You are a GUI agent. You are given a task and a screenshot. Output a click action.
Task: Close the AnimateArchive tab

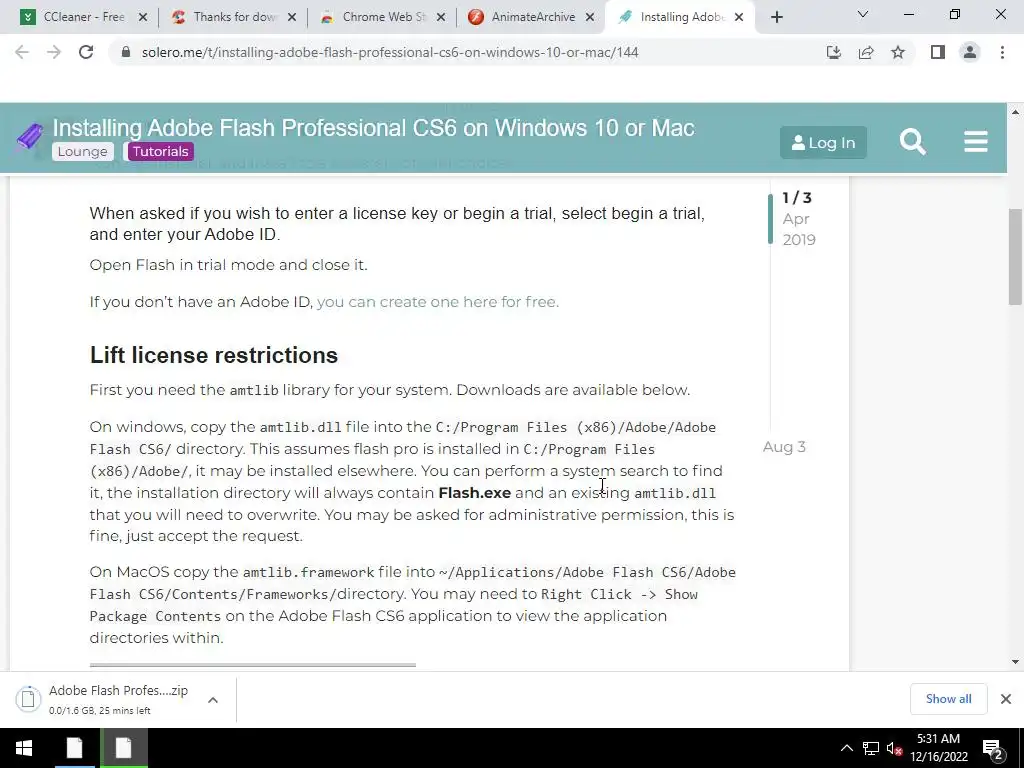point(590,18)
